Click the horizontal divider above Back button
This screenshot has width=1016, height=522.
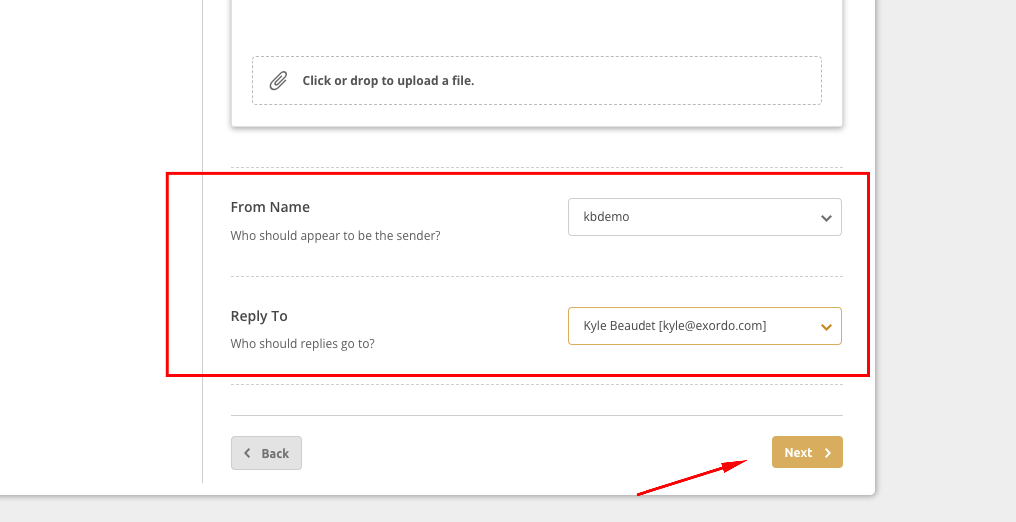(x=537, y=415)
